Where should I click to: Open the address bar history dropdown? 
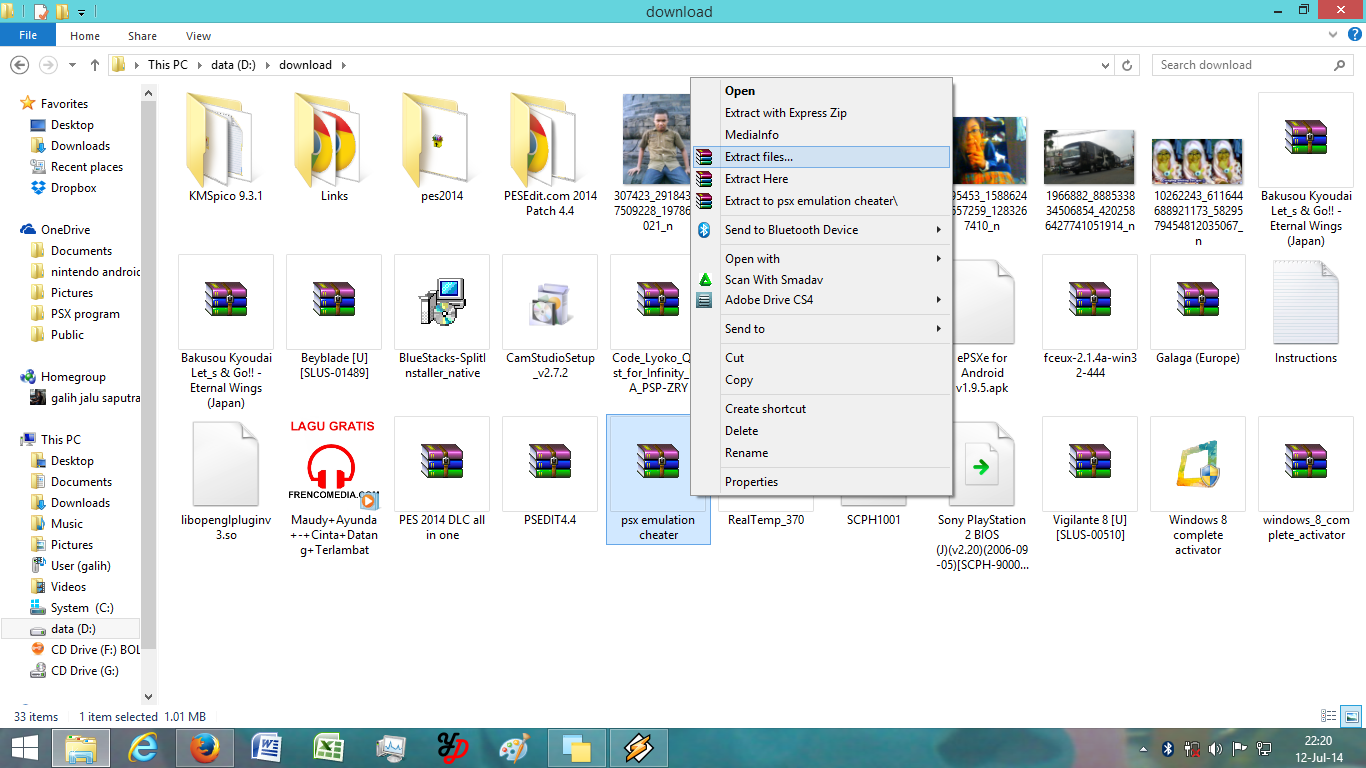[x=1104, y=65]
